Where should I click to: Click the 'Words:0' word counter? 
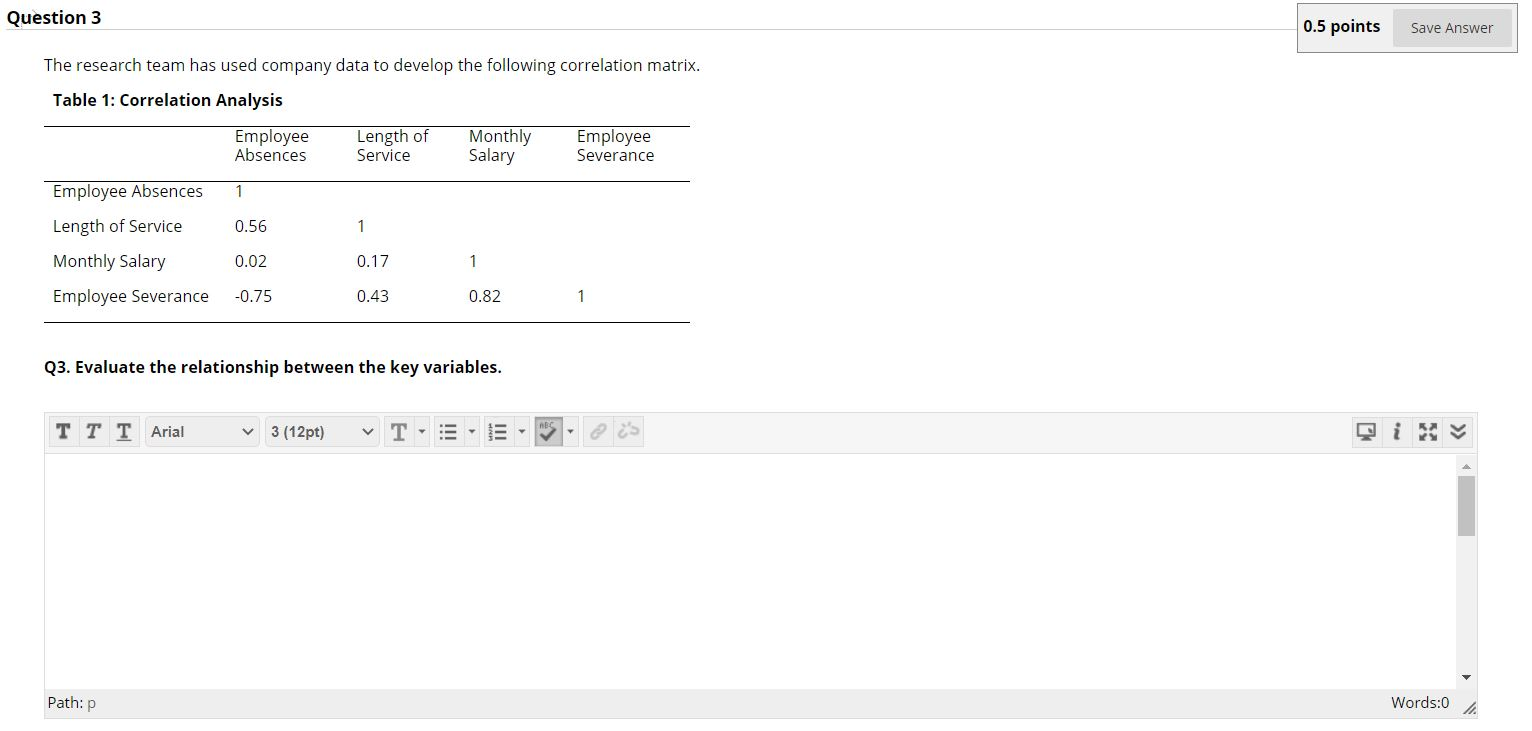coord(1419,703)
